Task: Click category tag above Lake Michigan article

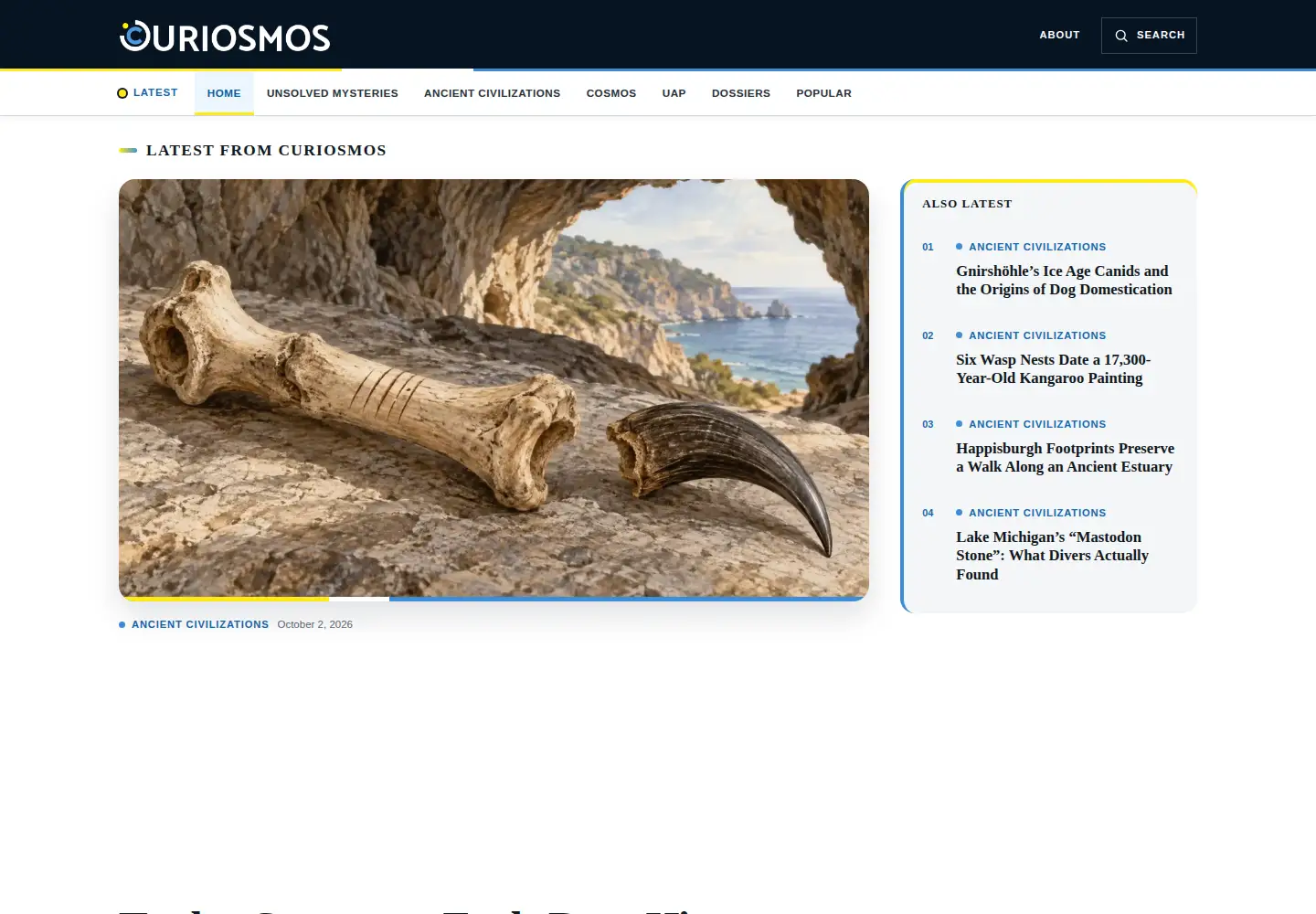Action: [x=1037, y=513]
